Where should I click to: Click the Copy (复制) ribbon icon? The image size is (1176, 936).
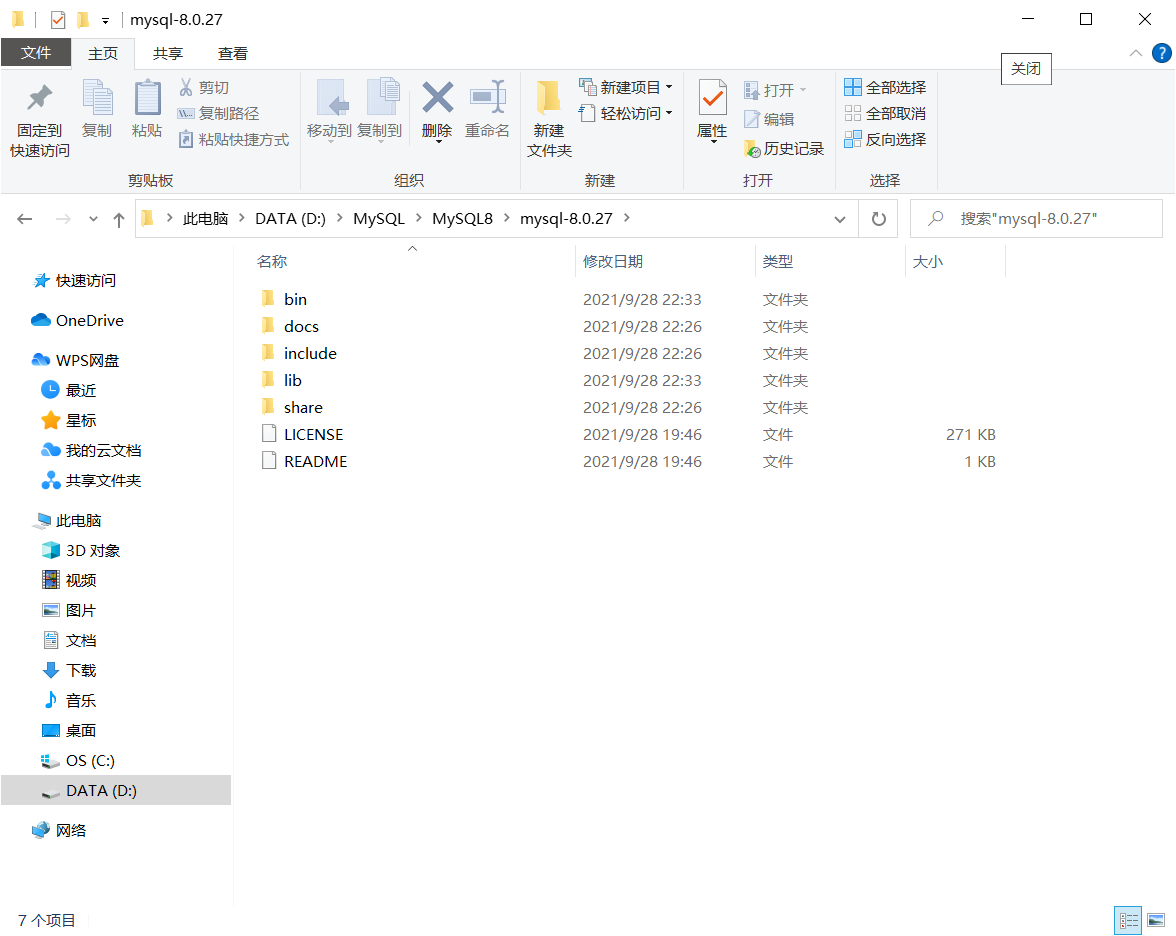point(98,110)
